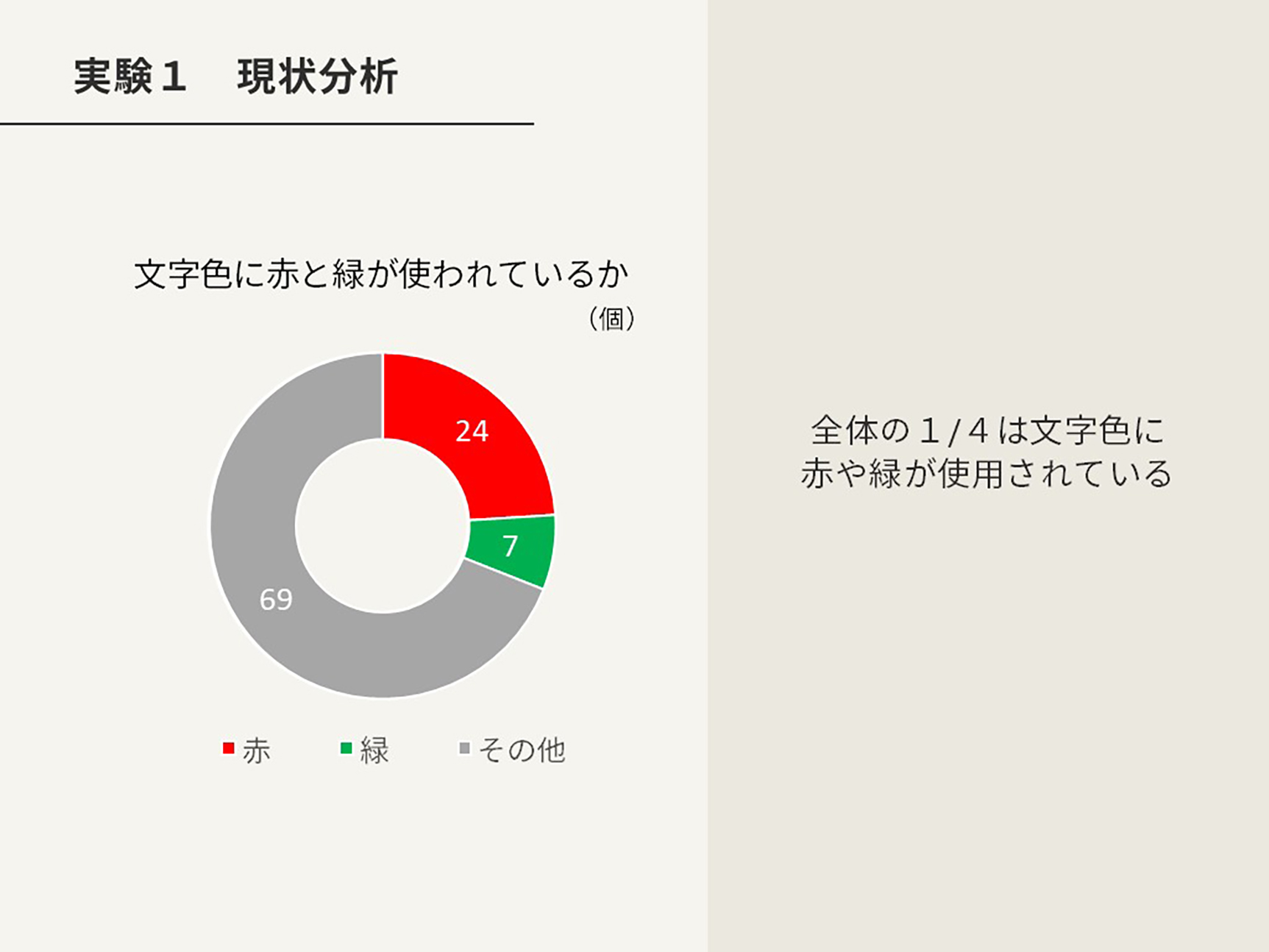Click the green legend swatch beside 緑
Screen dimensions: 1269x952
point(346,748)
